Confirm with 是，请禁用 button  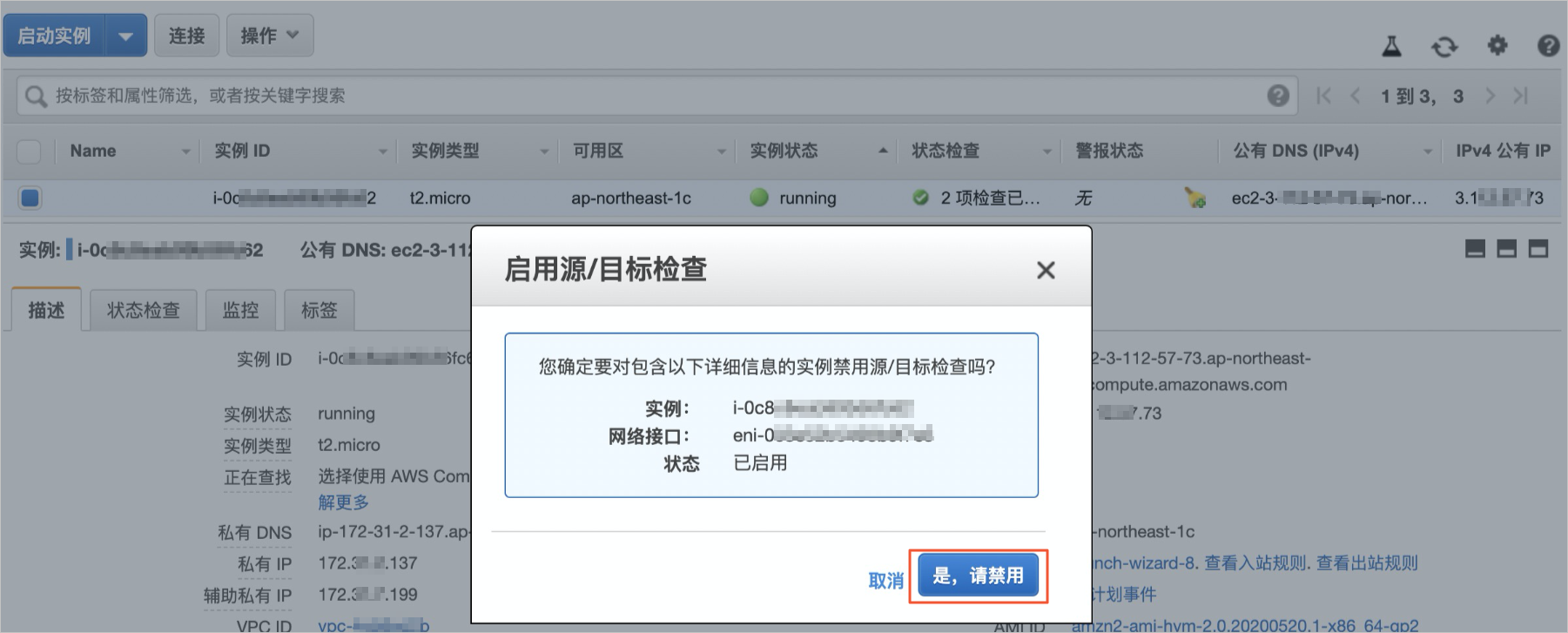point(979,576)
